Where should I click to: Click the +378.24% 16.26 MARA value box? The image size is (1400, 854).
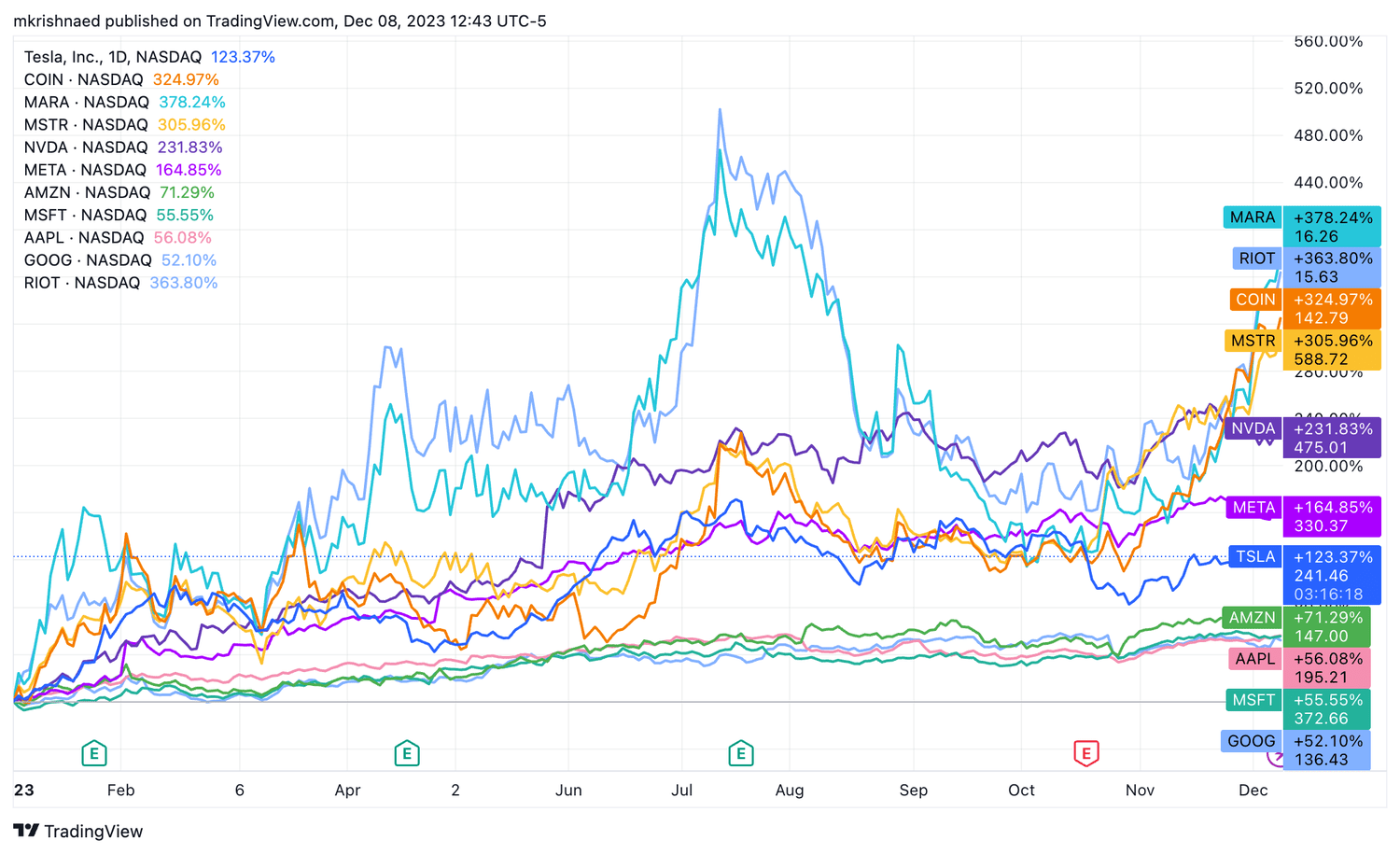1333,227
